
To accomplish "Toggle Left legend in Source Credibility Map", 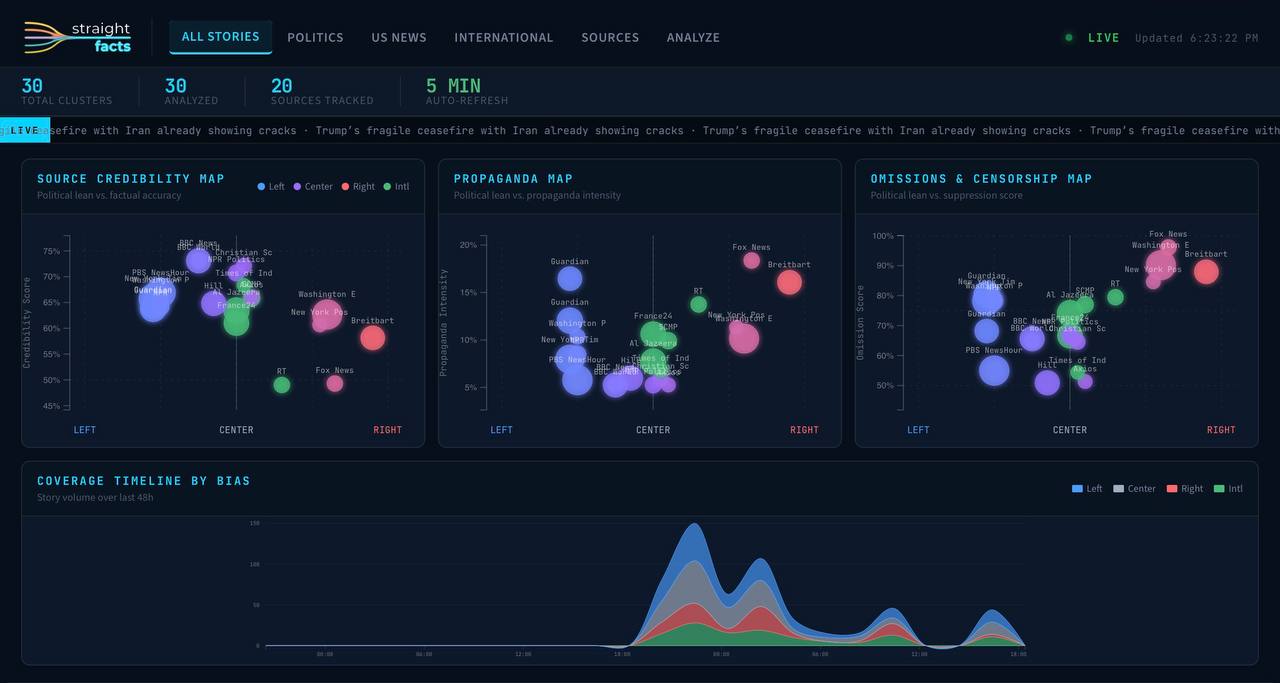I will click(x=271, y=187).
